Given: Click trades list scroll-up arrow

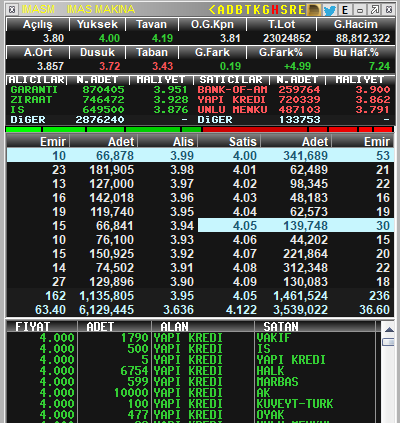Looking at the screenshot, I should click(389, 330).
